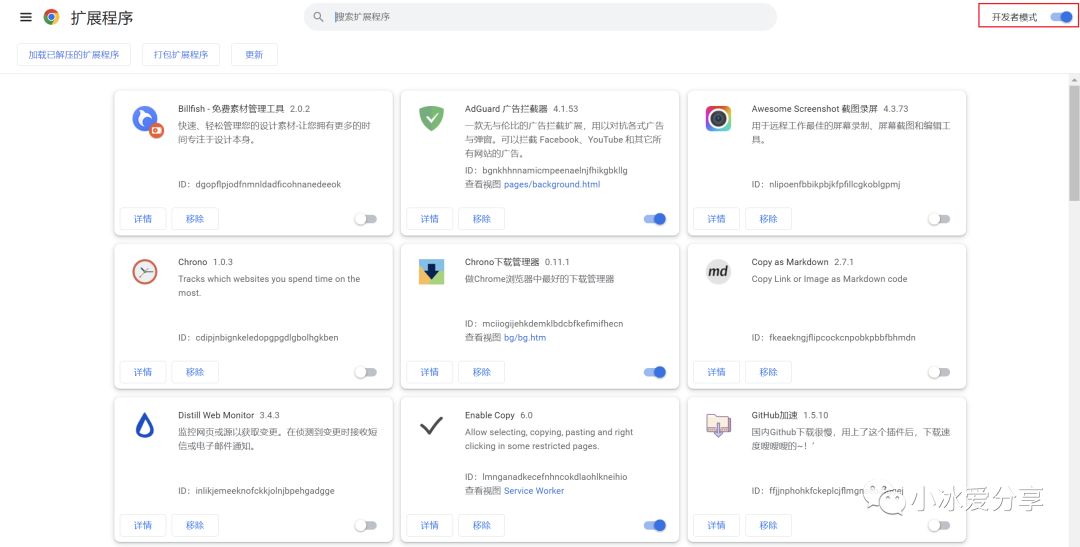This screenshot has height=547, width=1080.
Task: Click the Chrono clock icon
Action: [x=145, y=272]
